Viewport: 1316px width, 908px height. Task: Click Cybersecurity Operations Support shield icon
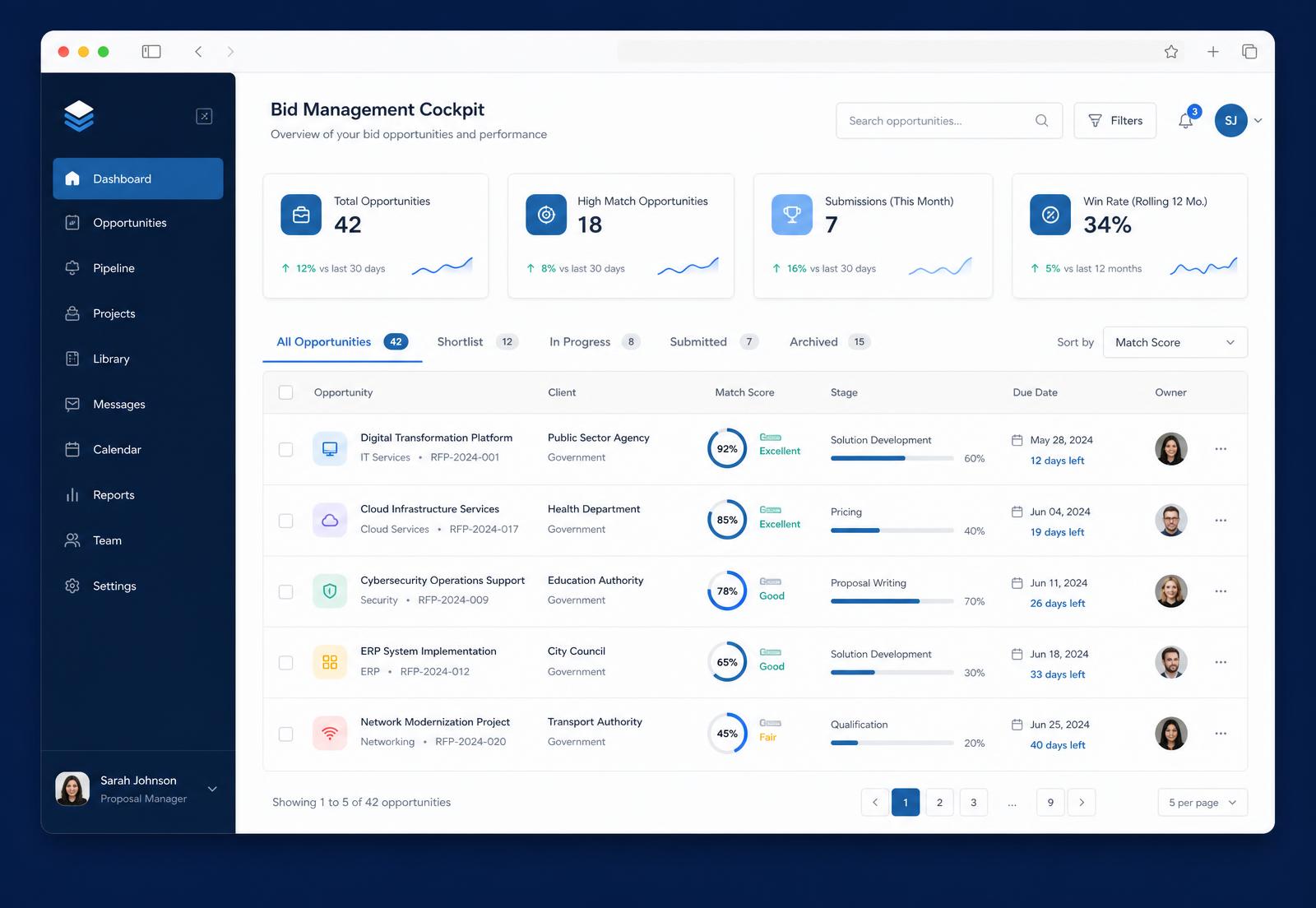coord(330,591)
